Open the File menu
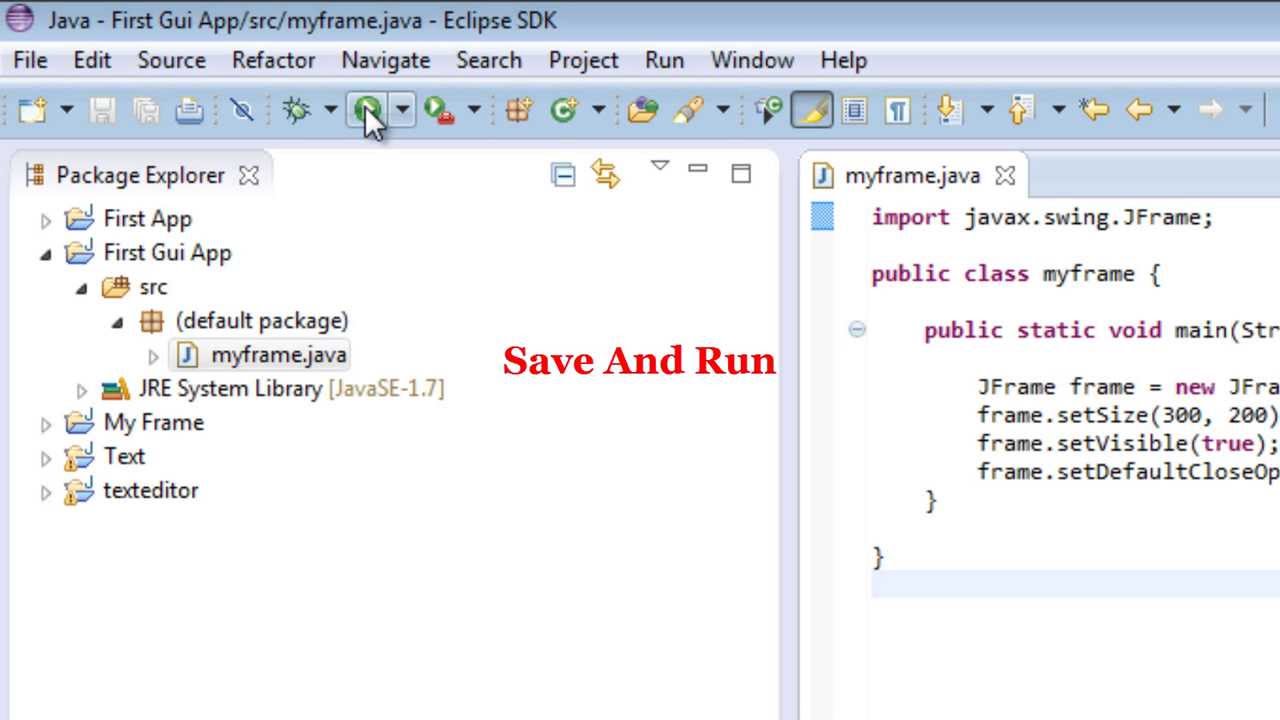 (x=30, y=60)
